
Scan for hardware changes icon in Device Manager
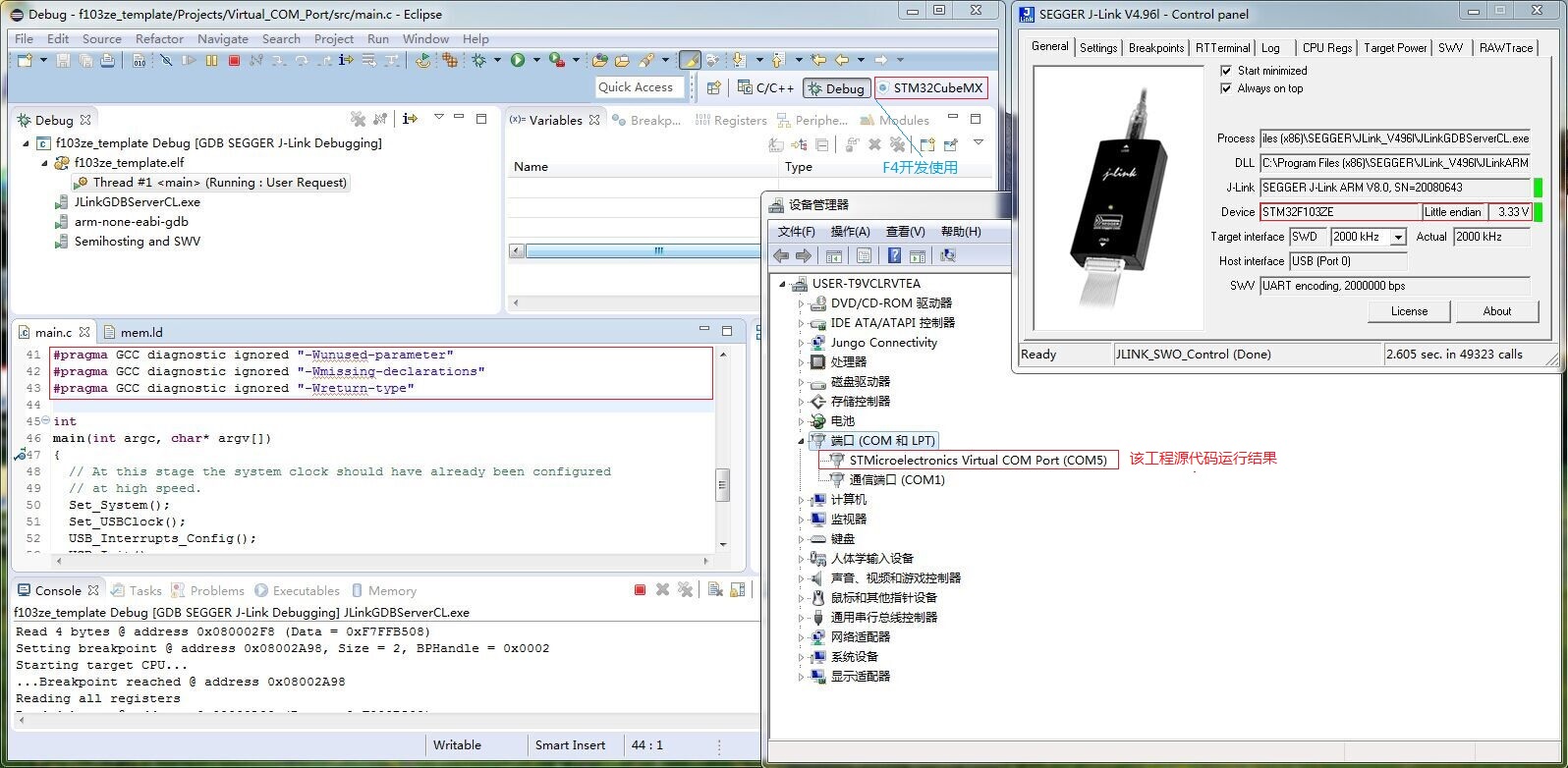[x=948, y=256]
